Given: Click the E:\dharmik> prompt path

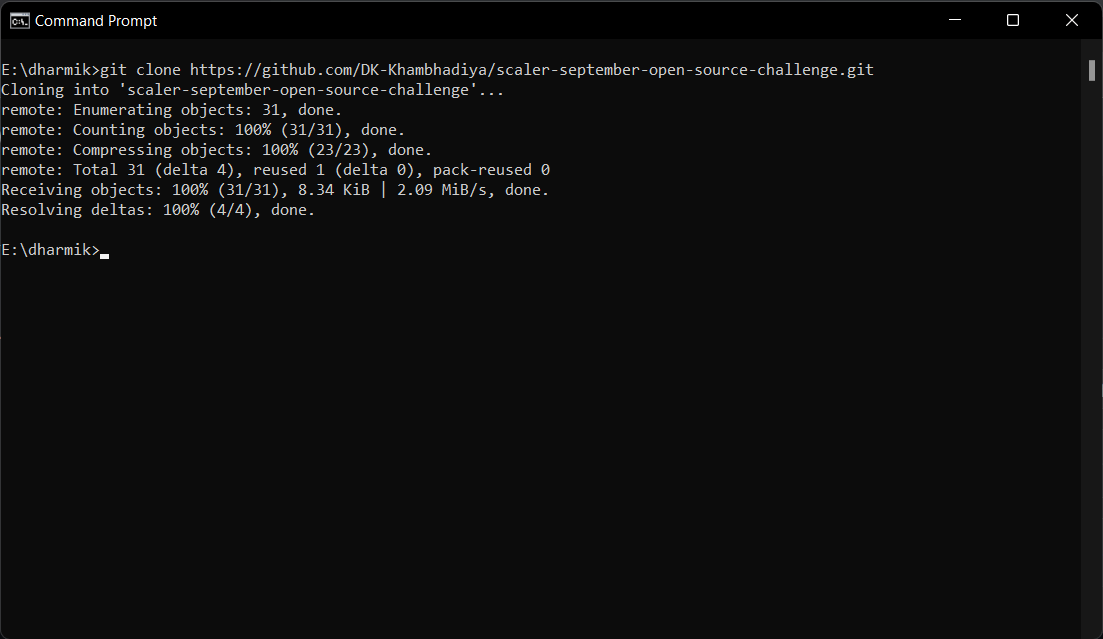Looking at the screenshot, I should tap(48, 249).
